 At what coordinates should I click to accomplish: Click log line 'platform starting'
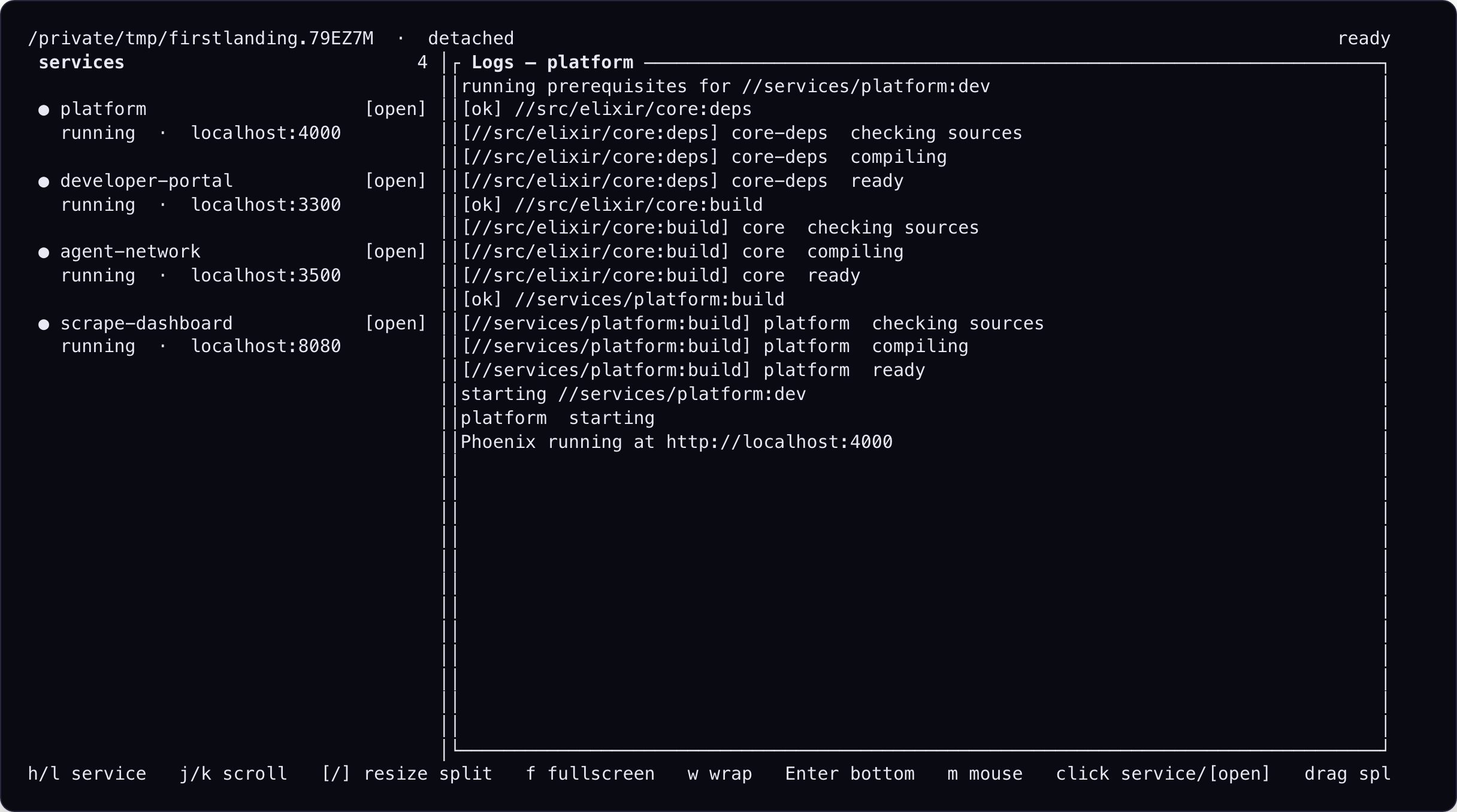pyautogui.click(x=557, y=418)
